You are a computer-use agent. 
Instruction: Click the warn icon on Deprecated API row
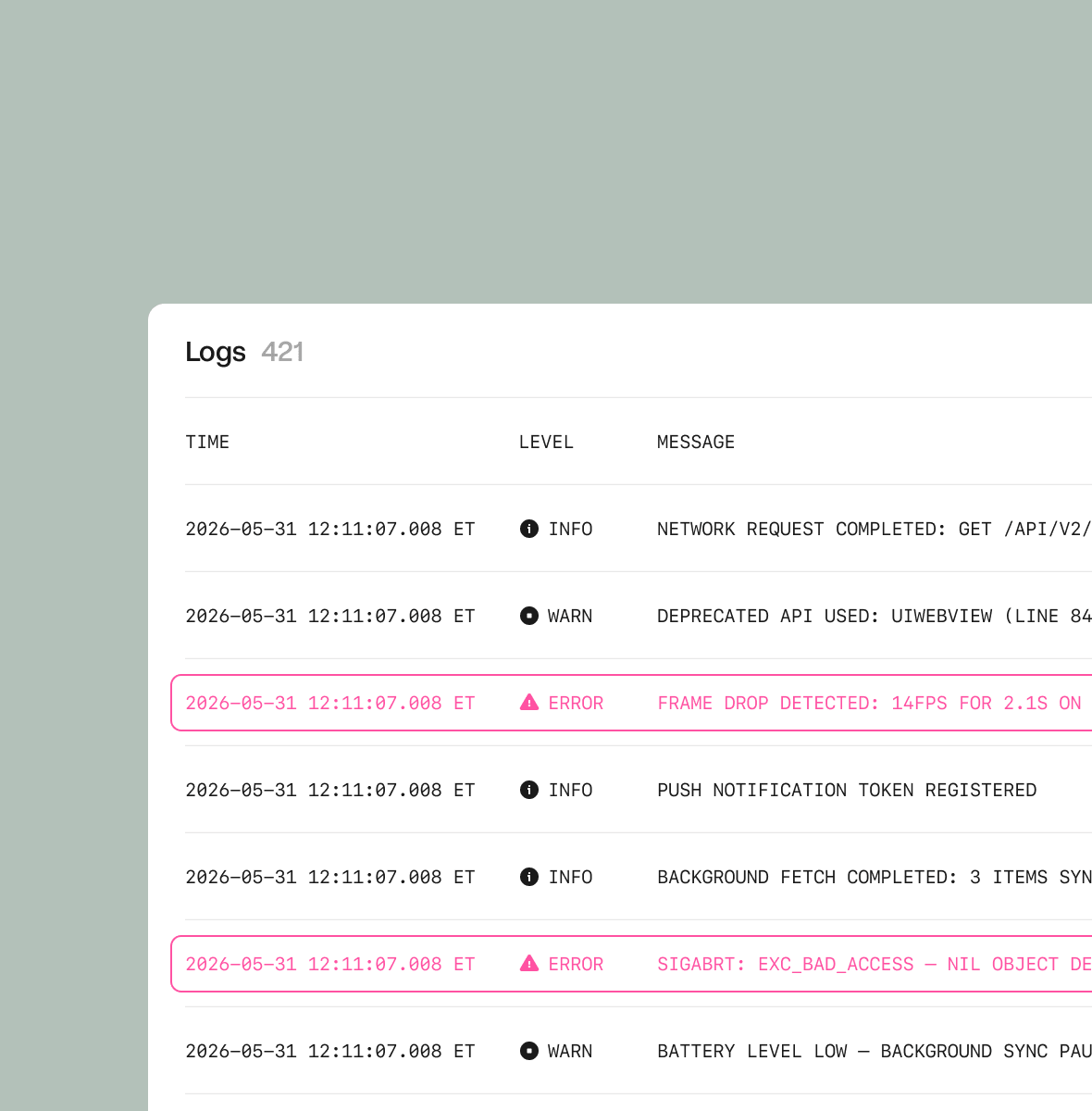click(x=529, y=616)
